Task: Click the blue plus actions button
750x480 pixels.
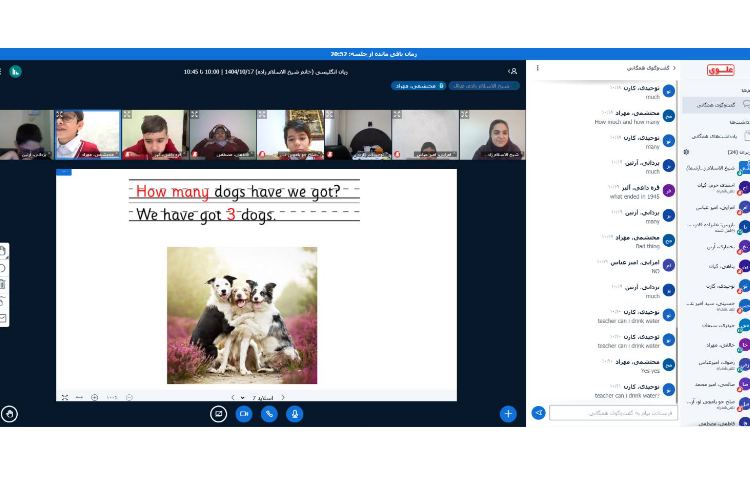Action: point(508,413)
